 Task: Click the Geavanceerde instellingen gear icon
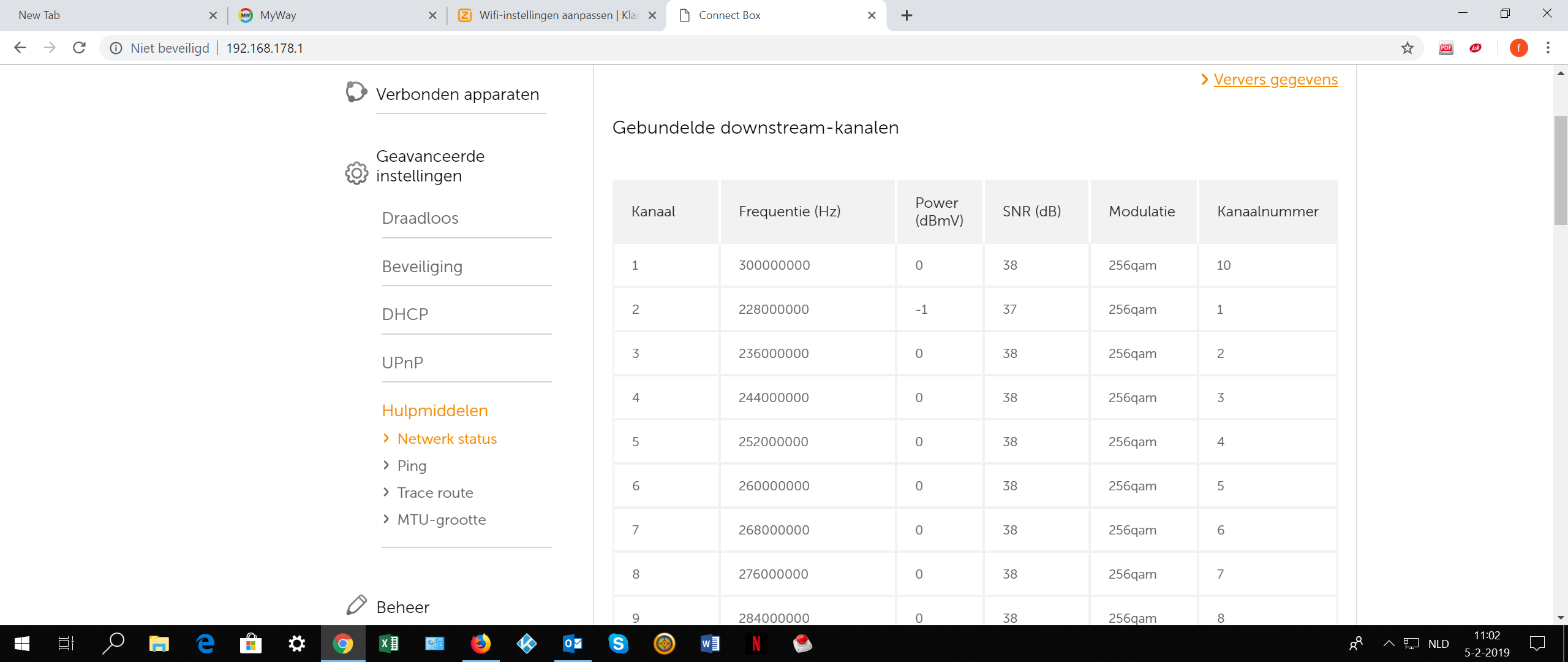point(356,173)
